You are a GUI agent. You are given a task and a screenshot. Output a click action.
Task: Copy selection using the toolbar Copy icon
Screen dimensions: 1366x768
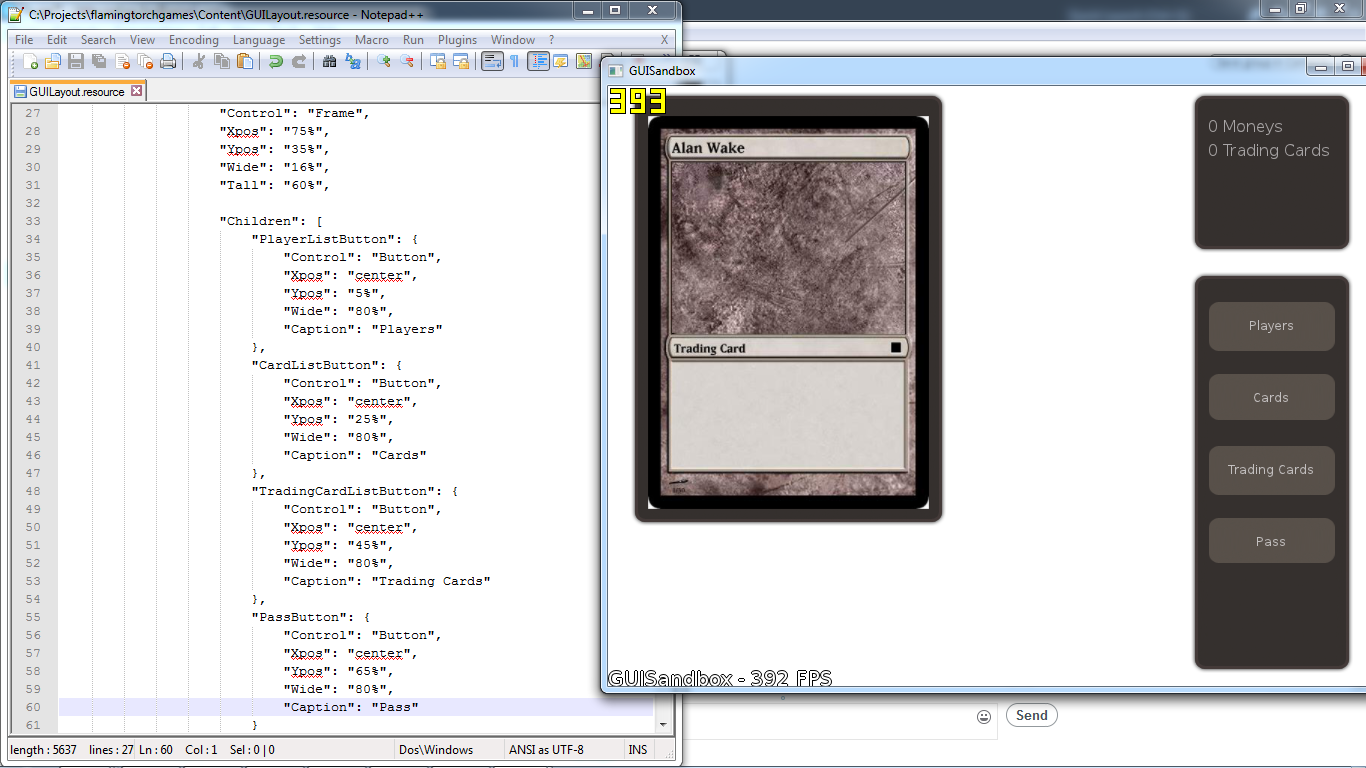(x=221, y=61)
